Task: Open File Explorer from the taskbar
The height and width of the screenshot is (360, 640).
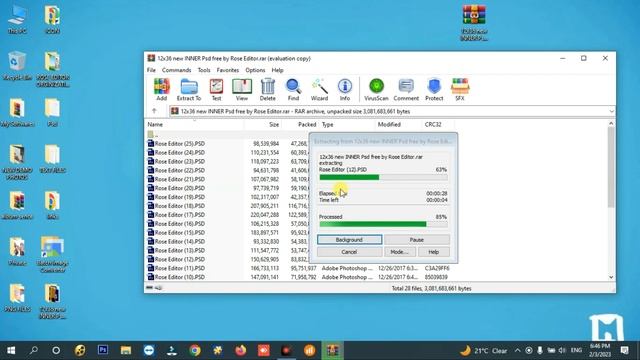Action: (x=126, y=350)
